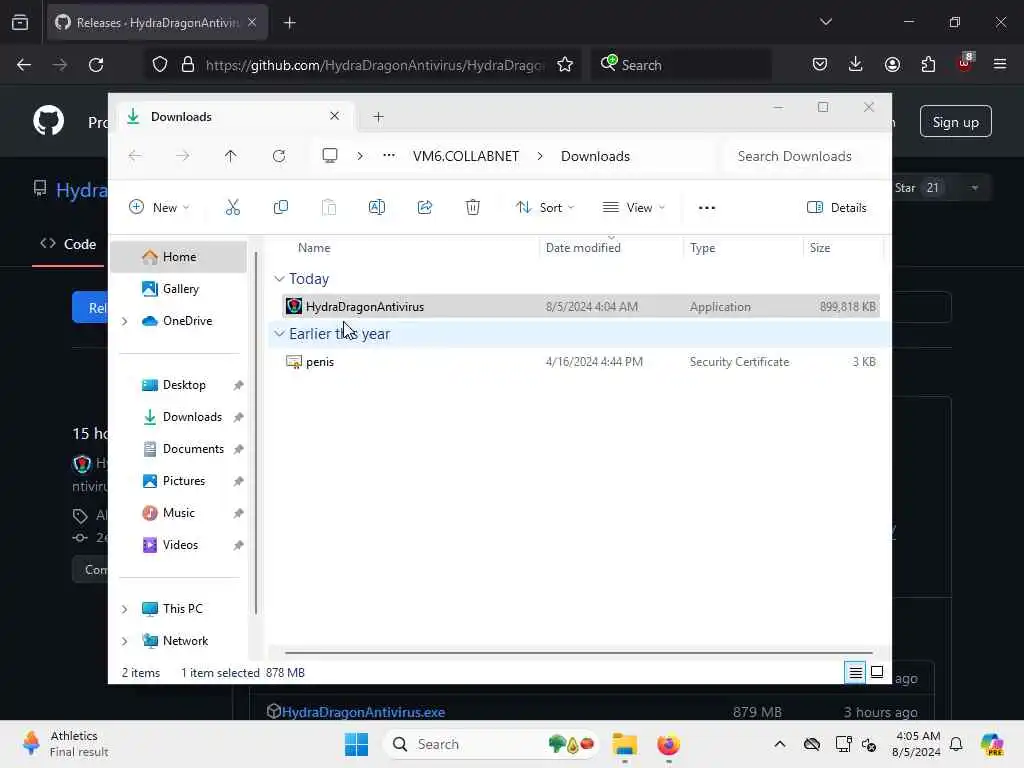This screenshot has width=1024, height=768.
Task: Open the Code tab on GitHub
Action: (x=68, y=244)
